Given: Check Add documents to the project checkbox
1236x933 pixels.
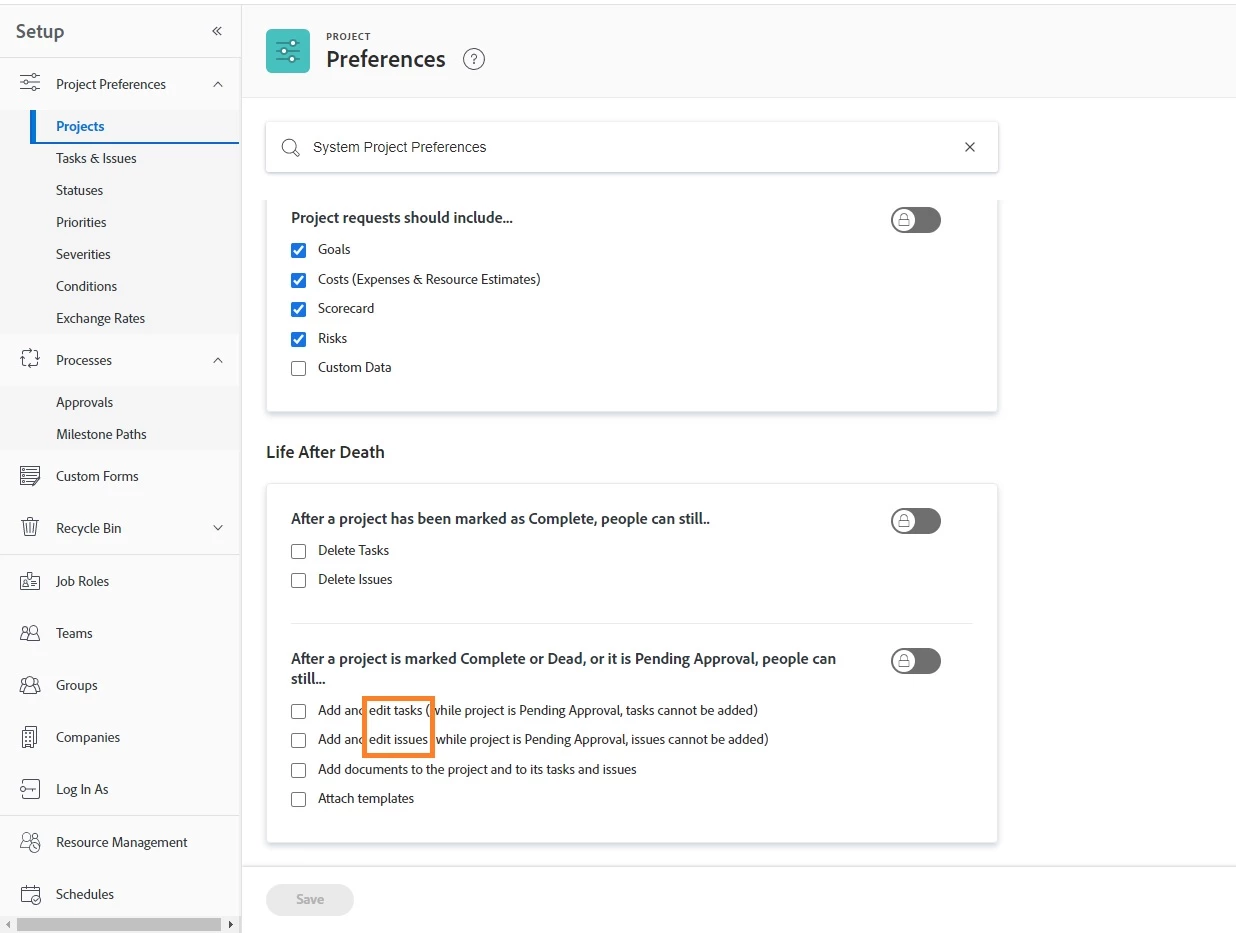Looking at the screenshot, I should click(x=298, y=770).
